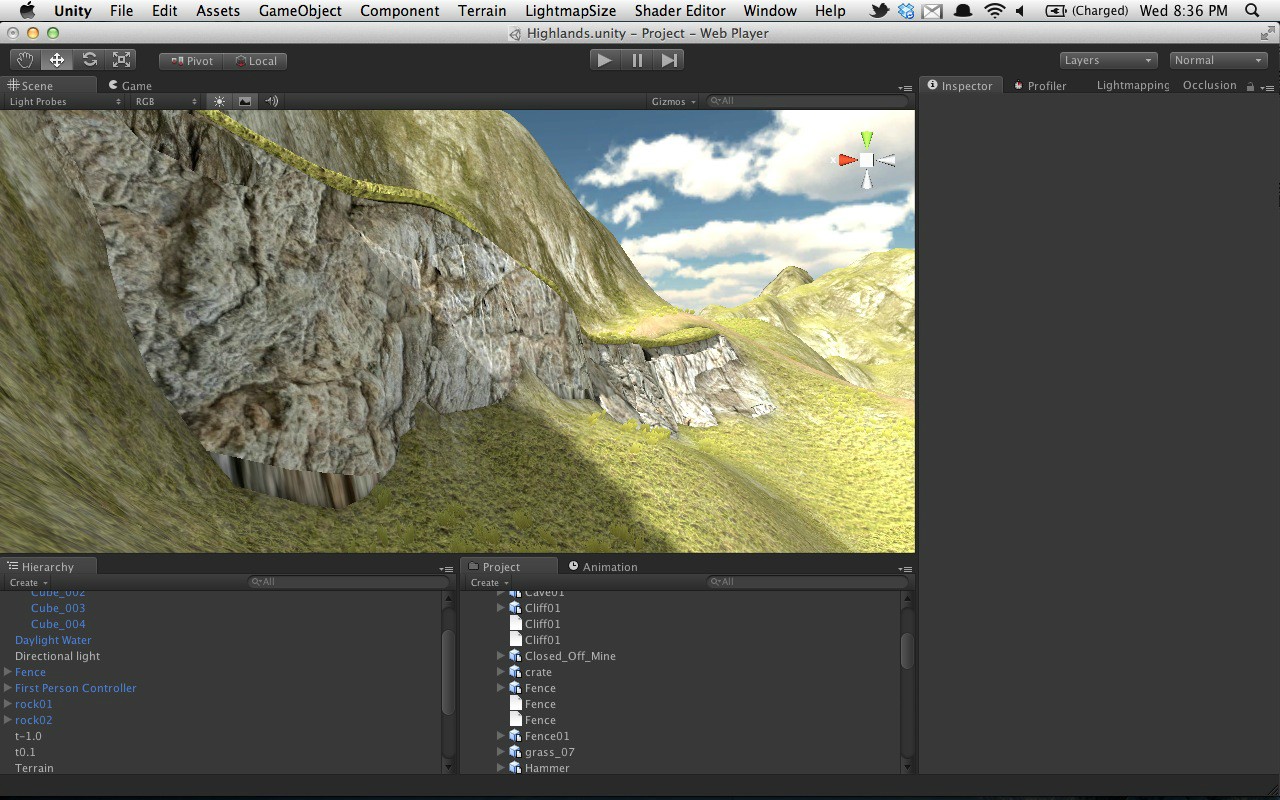Open the Terrain menu in the menu bar
The image size is (1280, 800).
click(482, 11)
